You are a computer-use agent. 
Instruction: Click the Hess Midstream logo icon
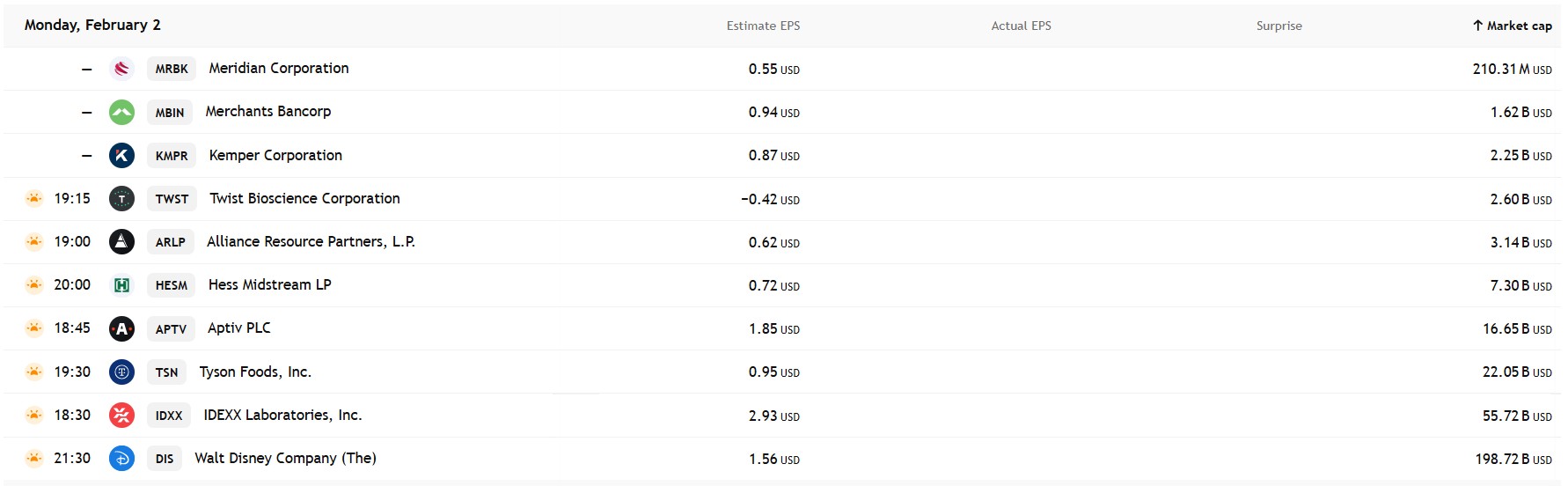pos(121,285)
